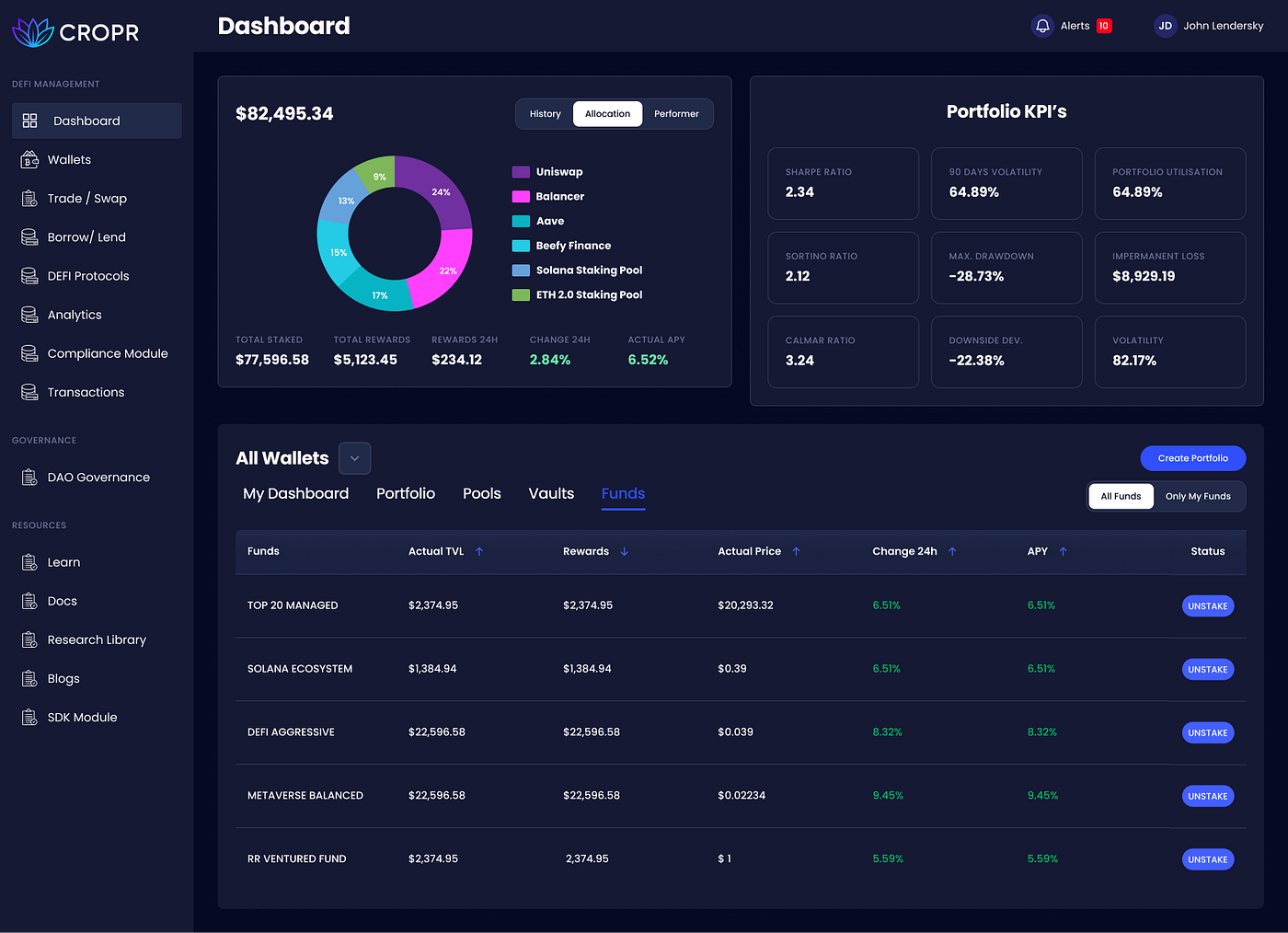
Task: Click the DEFI Protocols icon
Action: [x=29, y=276]
